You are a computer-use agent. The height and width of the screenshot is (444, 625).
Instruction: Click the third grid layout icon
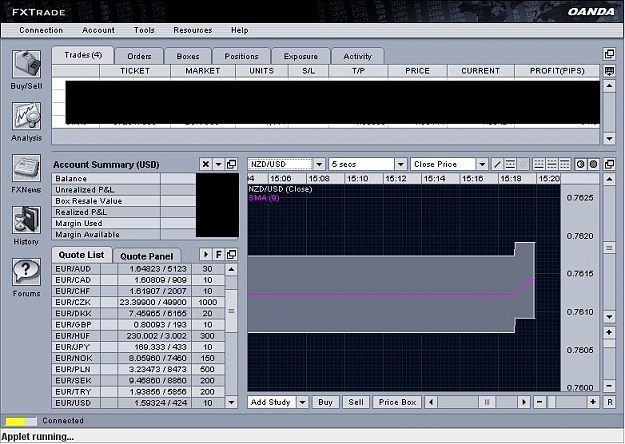click(564, 164)
